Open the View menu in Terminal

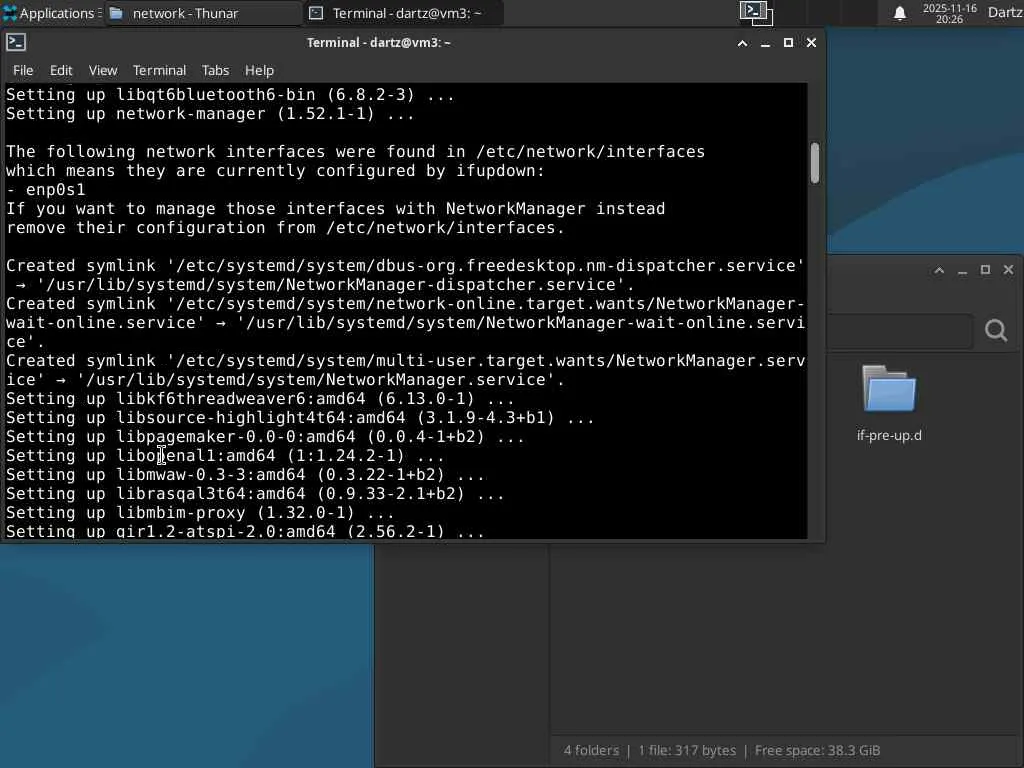(x=103, y=70)
